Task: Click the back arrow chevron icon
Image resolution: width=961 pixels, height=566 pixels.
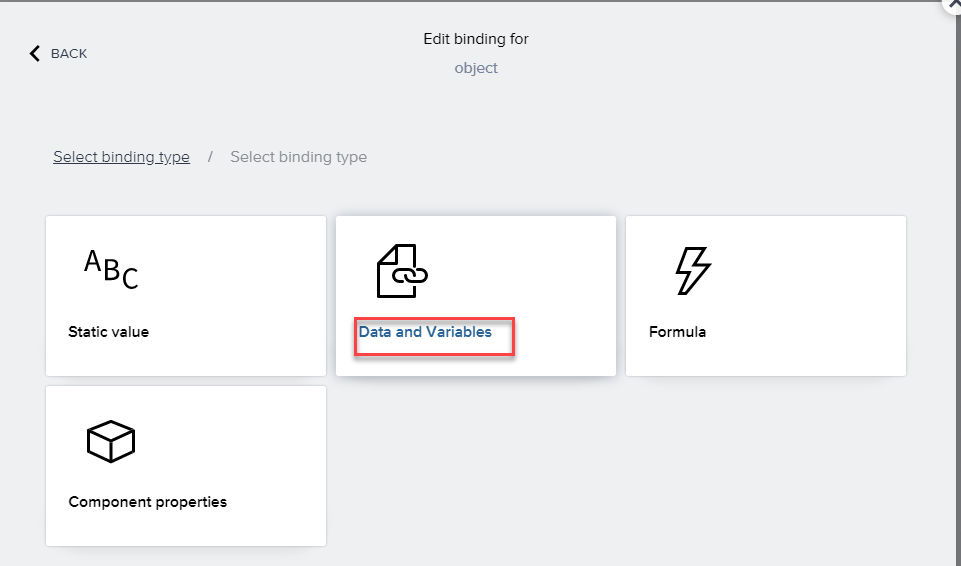Action: 36,53
